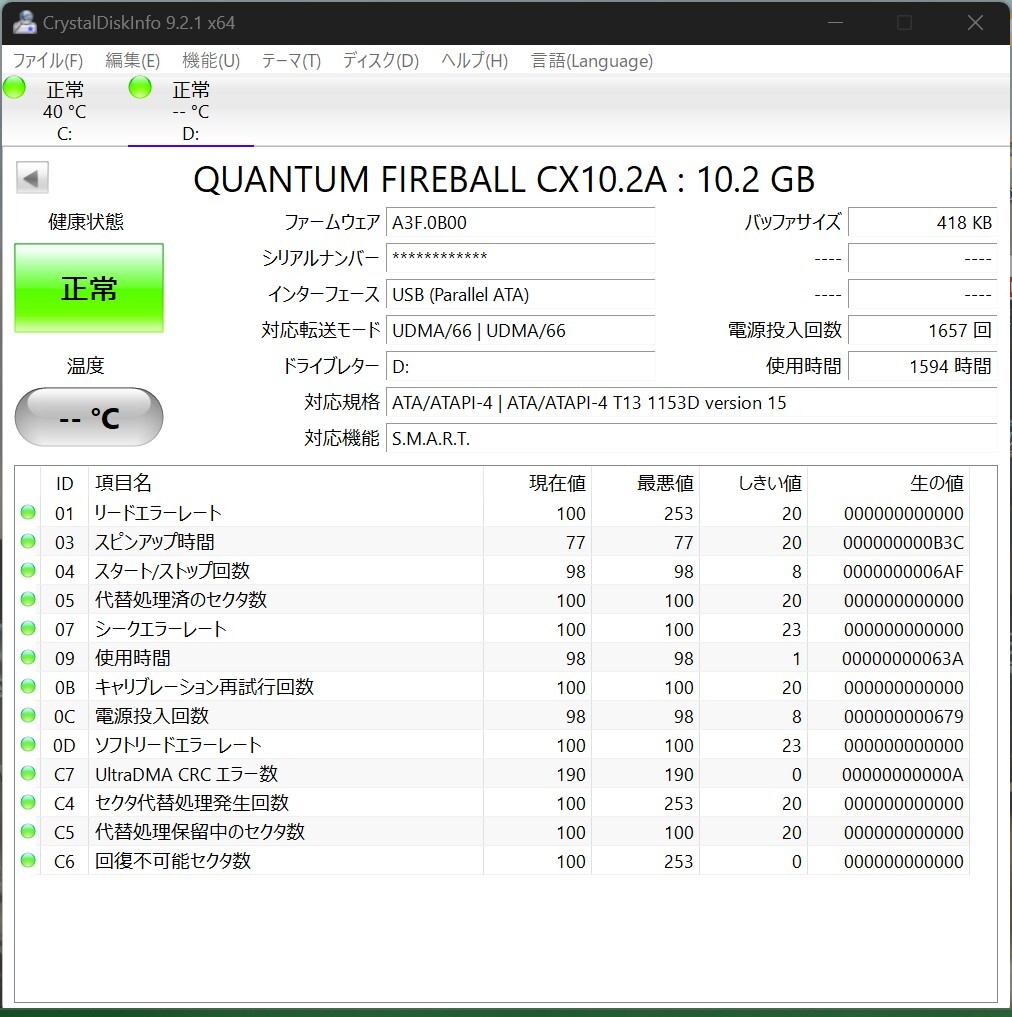The height and width of the screenshot is (1017, 1012).
Task: Click the ファームウェア value field showing A3F.0B00
Action: pyautogui.click(x=520, y=222)
